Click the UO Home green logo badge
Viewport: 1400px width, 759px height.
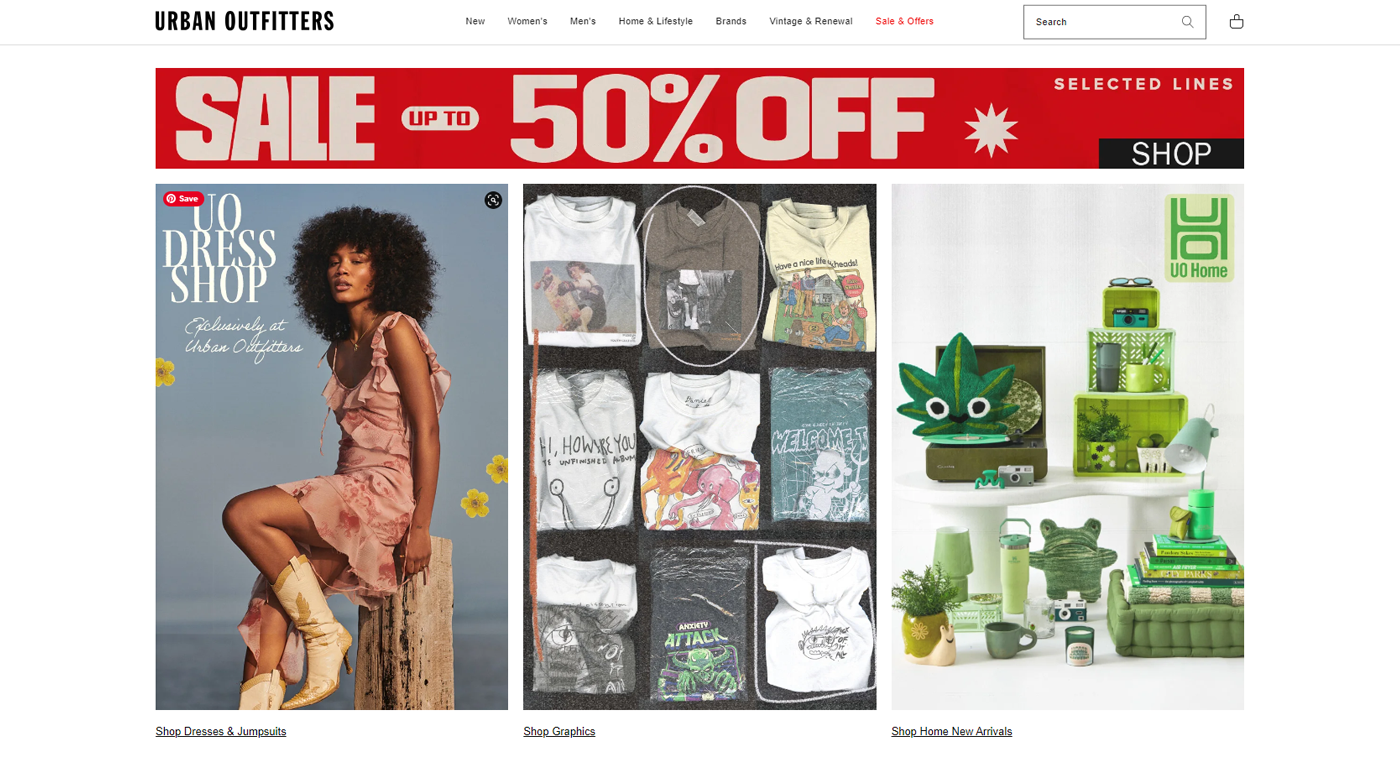click(x=1200, y=239)
